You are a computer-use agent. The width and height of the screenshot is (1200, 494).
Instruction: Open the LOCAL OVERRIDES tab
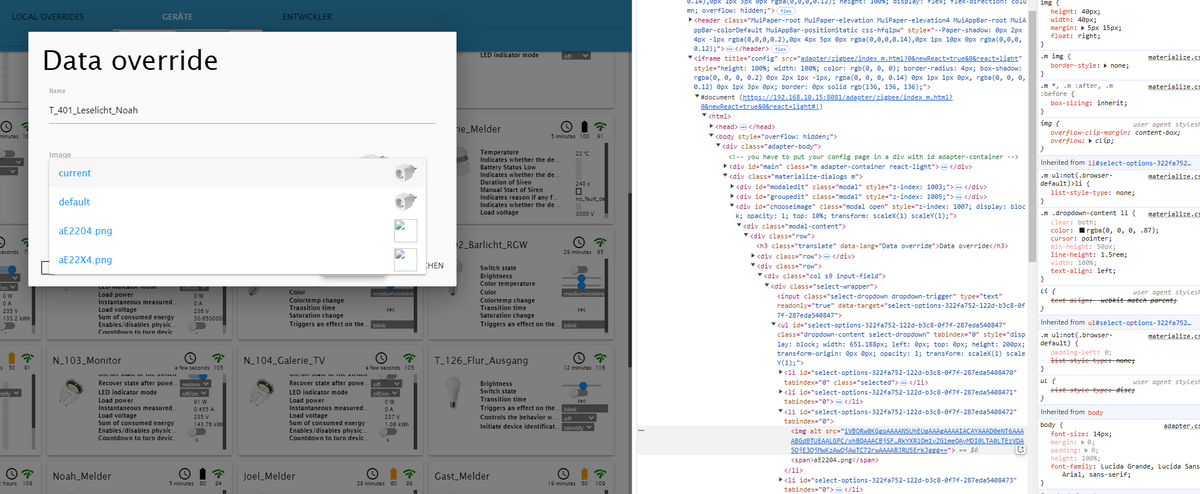(47, 18)
